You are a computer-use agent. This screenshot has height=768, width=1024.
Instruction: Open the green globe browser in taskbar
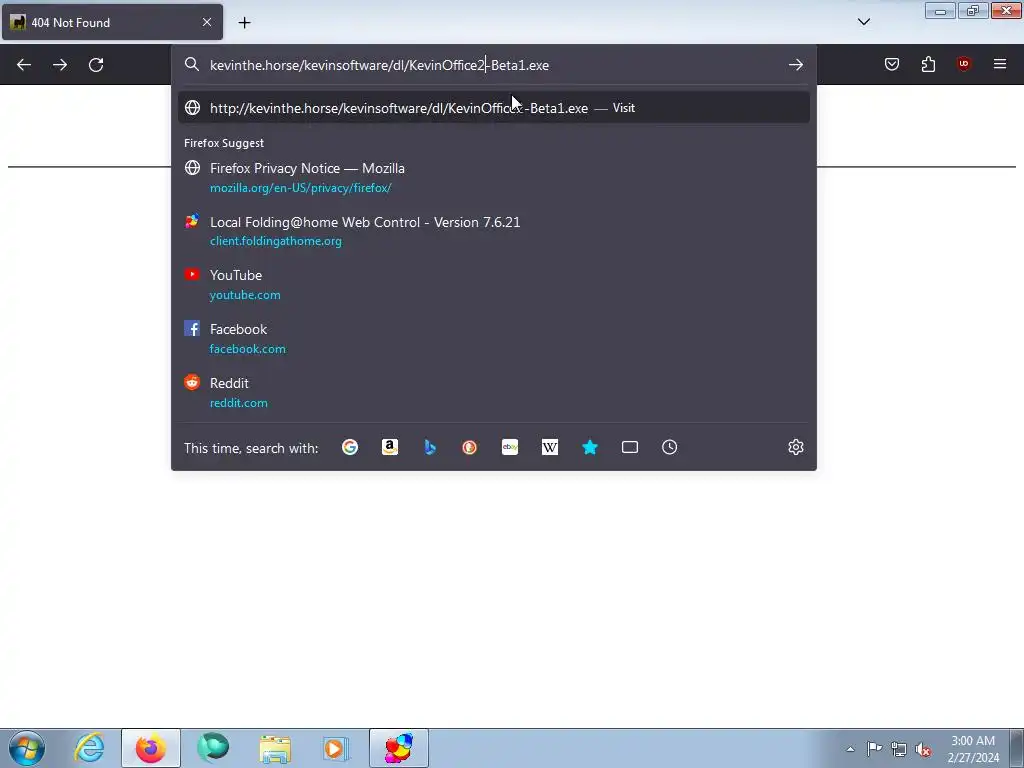click(213, 748)
